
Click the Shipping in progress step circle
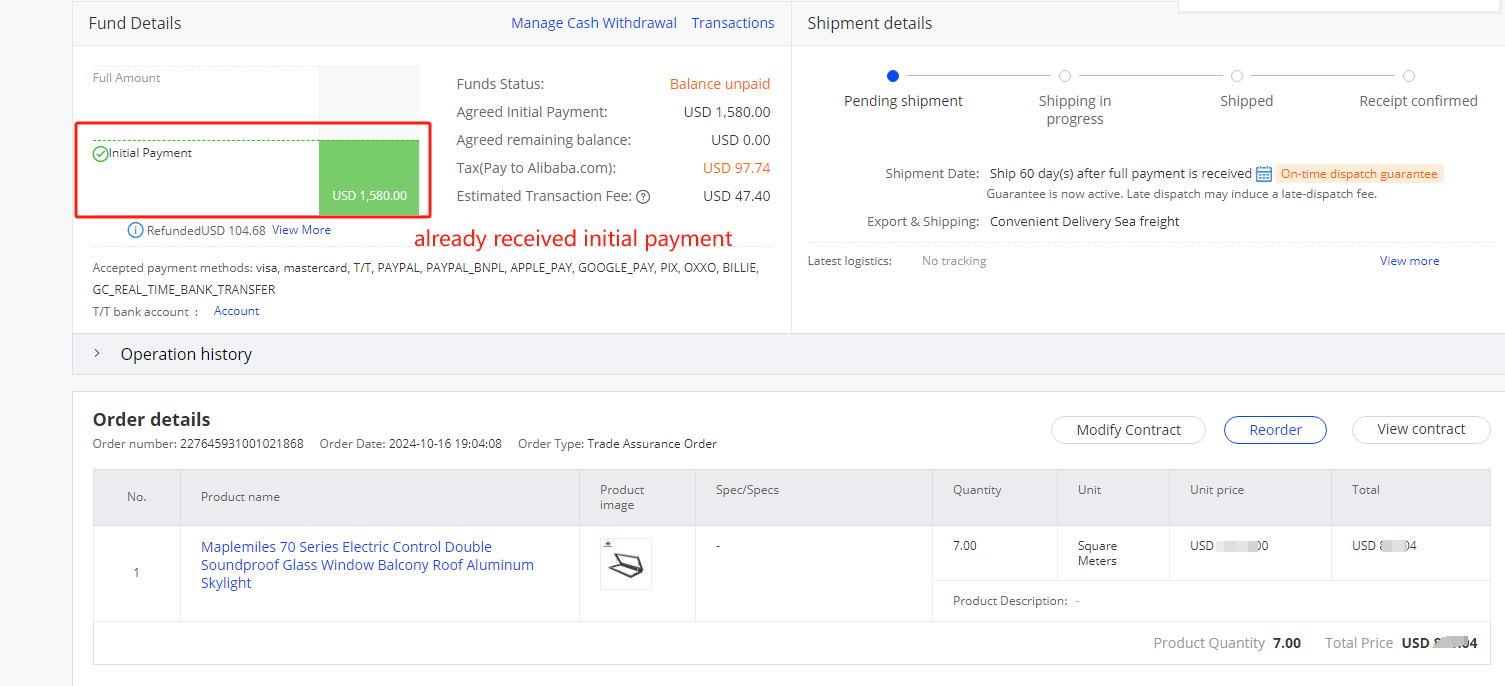tap(1065, 76)
